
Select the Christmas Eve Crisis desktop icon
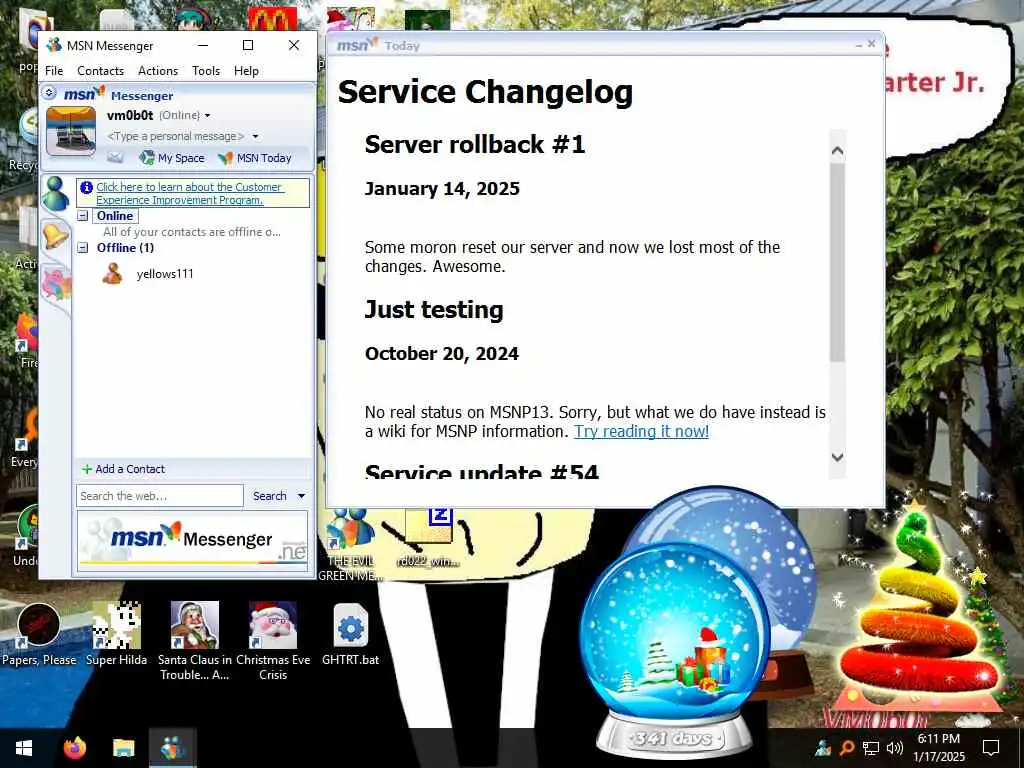tap(273, 641)
